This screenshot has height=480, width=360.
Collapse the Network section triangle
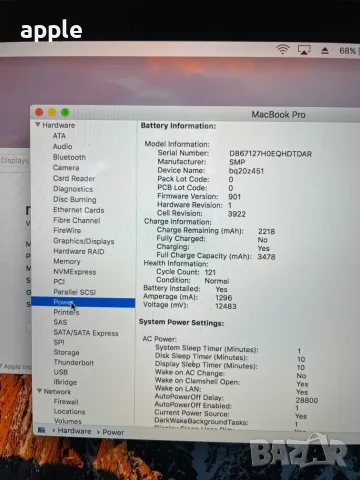39,391
